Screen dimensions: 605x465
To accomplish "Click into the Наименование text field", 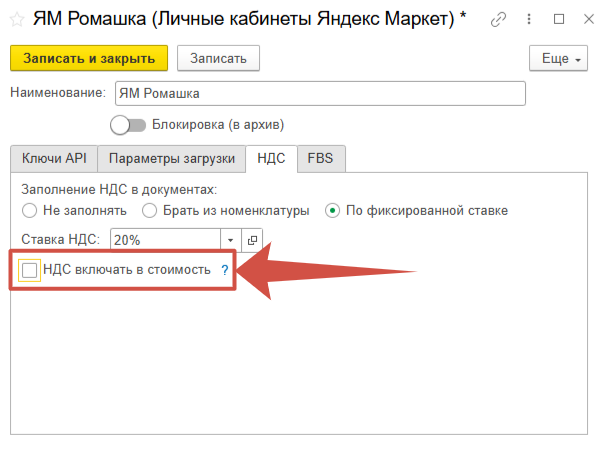I will pos(319,93).
